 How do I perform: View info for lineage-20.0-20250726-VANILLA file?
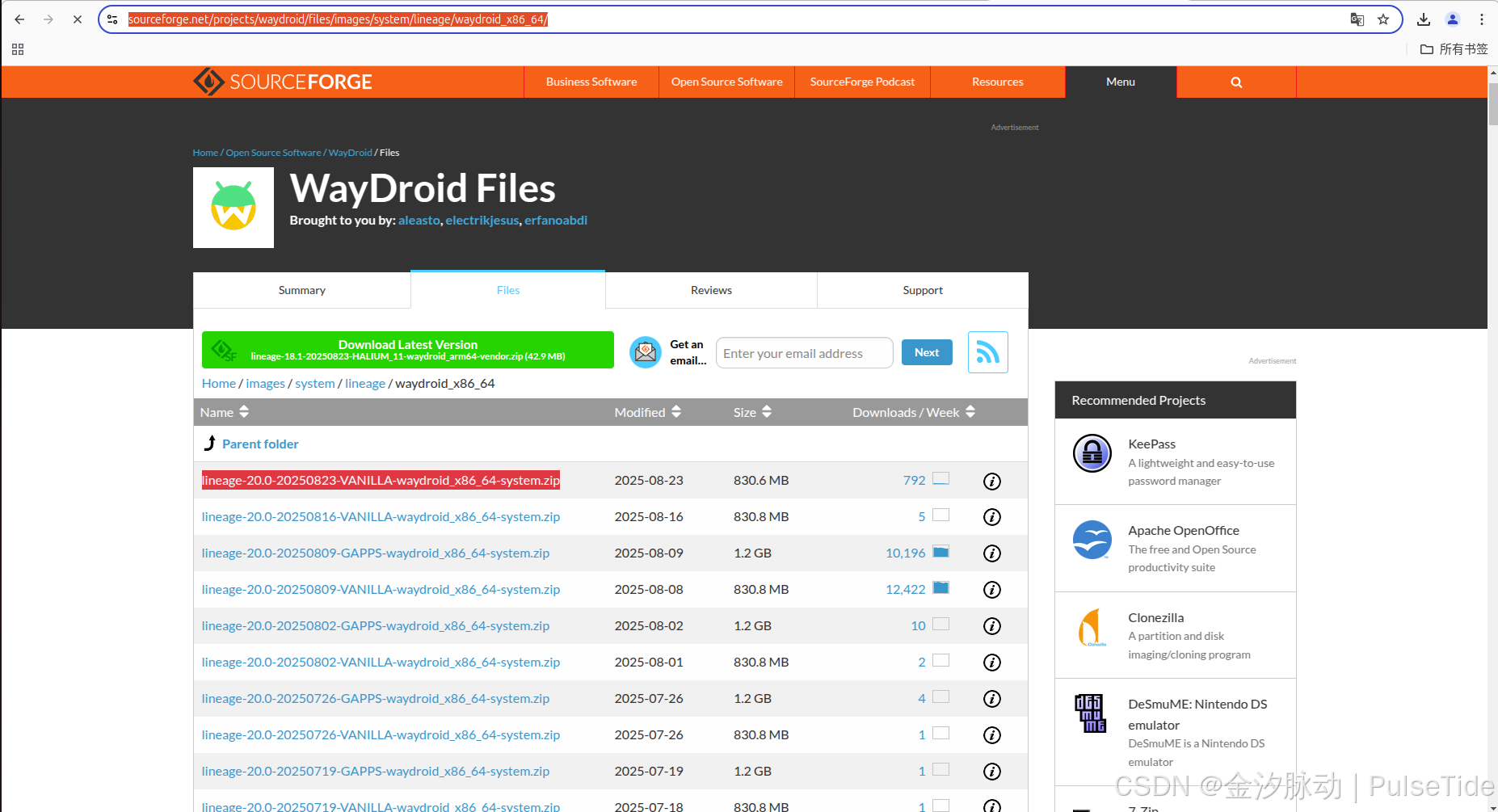(992, 735)
